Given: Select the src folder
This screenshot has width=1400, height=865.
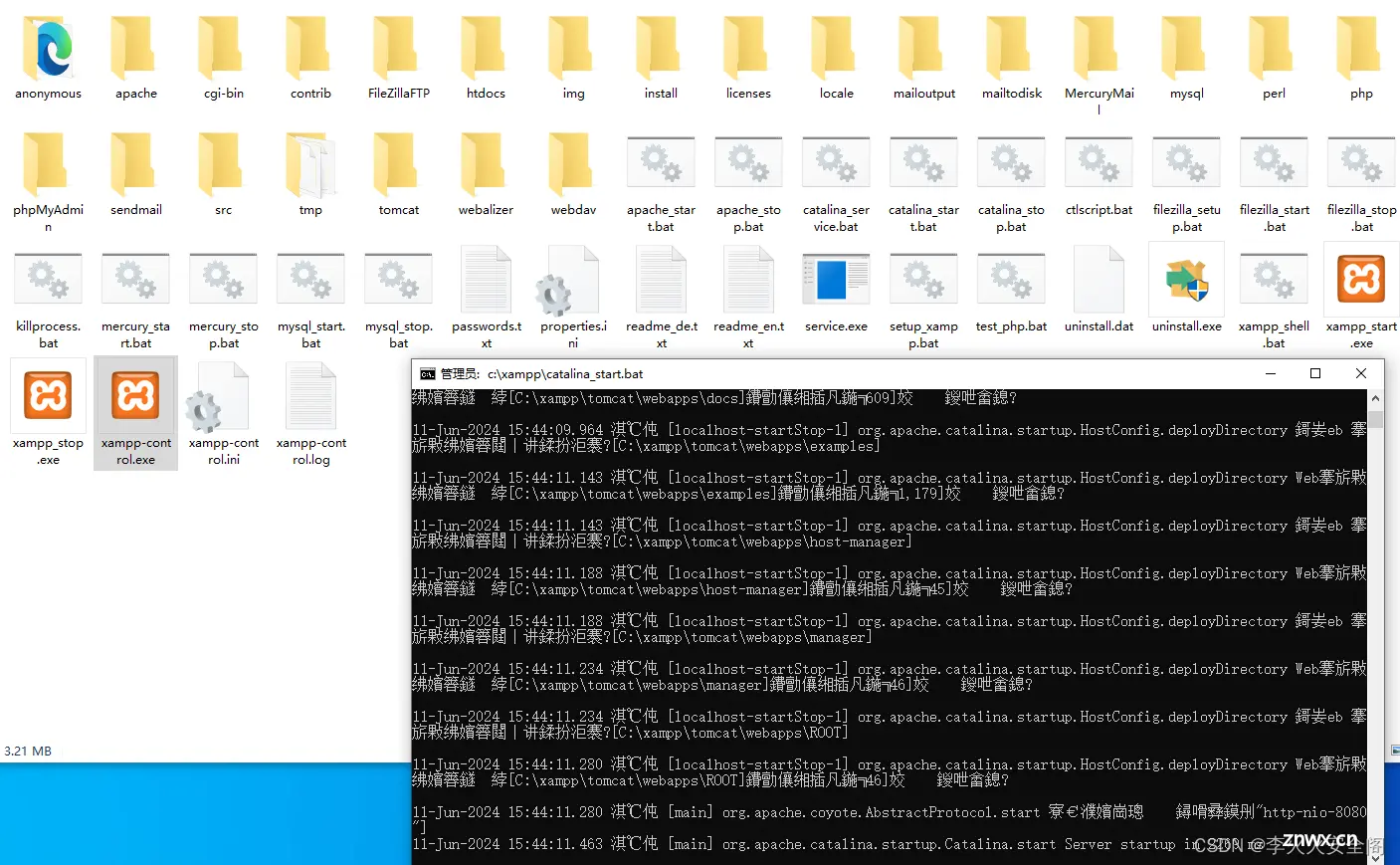Looking at the screenshot, I should 223,174.
